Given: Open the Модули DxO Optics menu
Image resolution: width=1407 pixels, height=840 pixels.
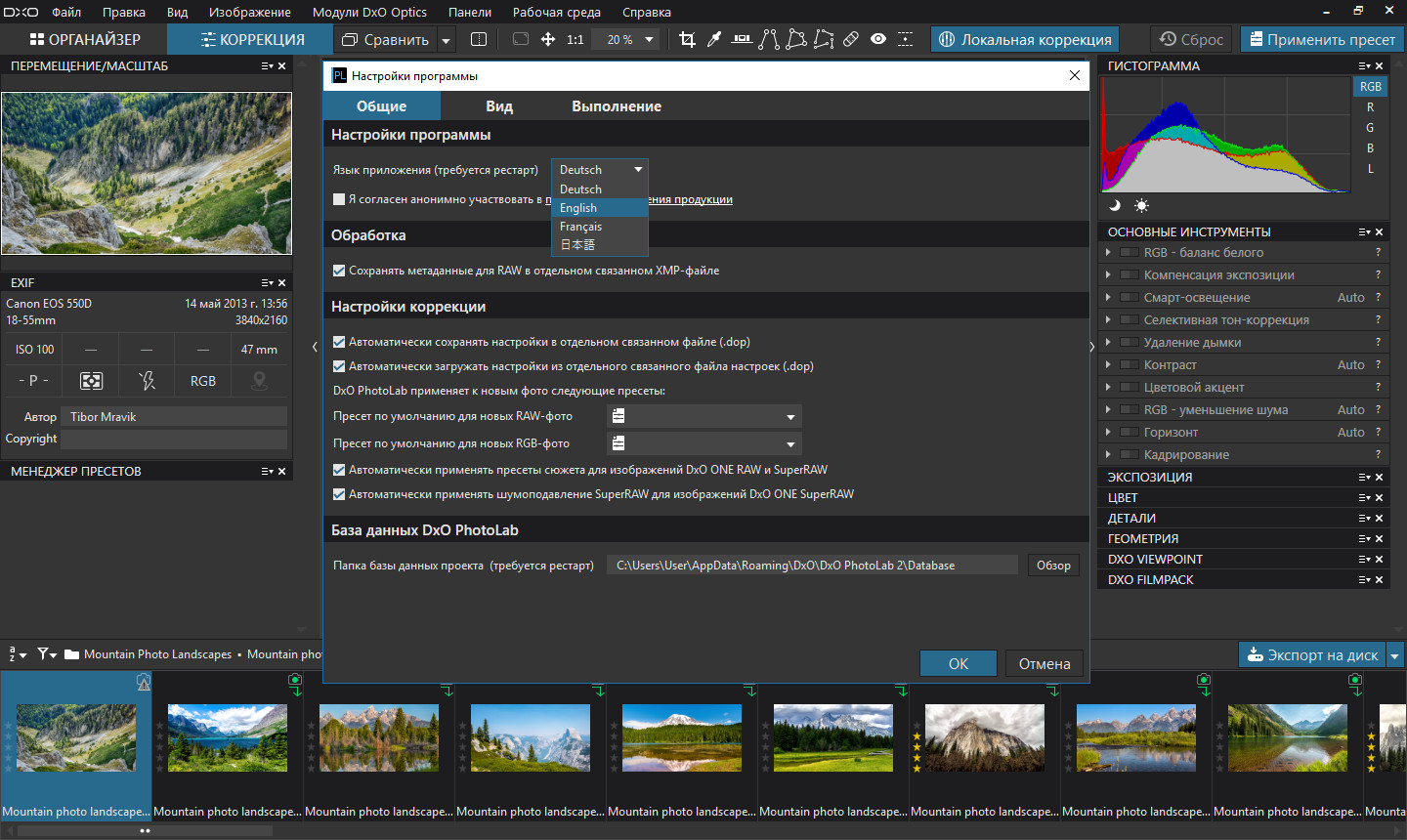Looking at the screenshot, I should pyautogui.click(x=369, y=12).
